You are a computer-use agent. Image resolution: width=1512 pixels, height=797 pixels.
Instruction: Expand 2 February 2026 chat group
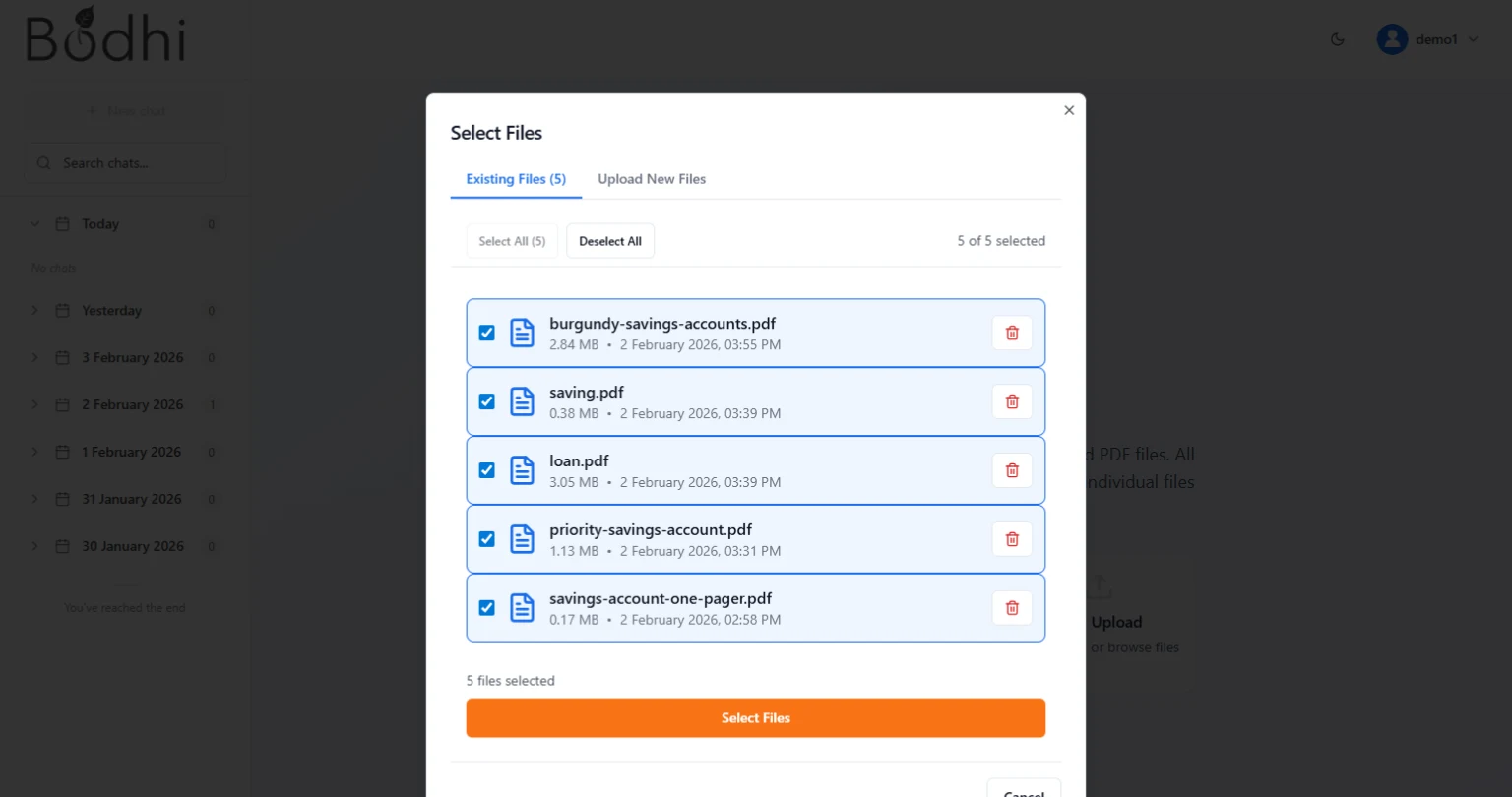click(35, 405)
